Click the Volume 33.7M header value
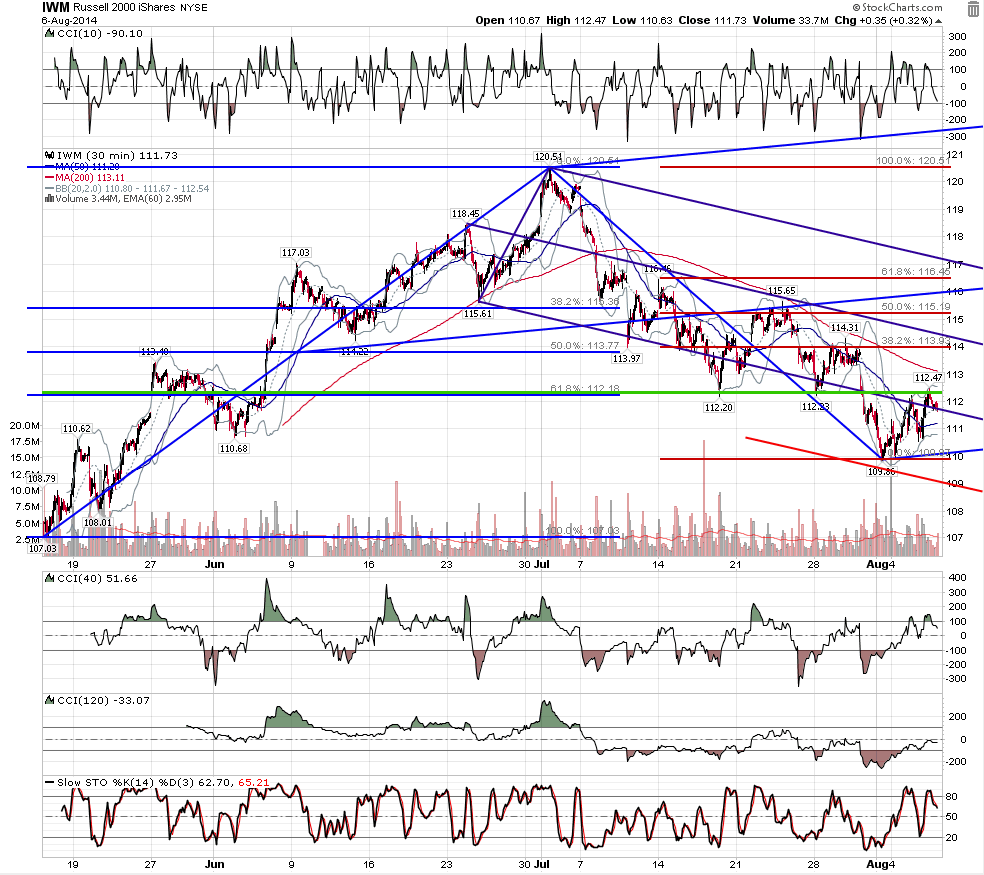This screenshot has height=875, width=984. click(x=791, y=20)
